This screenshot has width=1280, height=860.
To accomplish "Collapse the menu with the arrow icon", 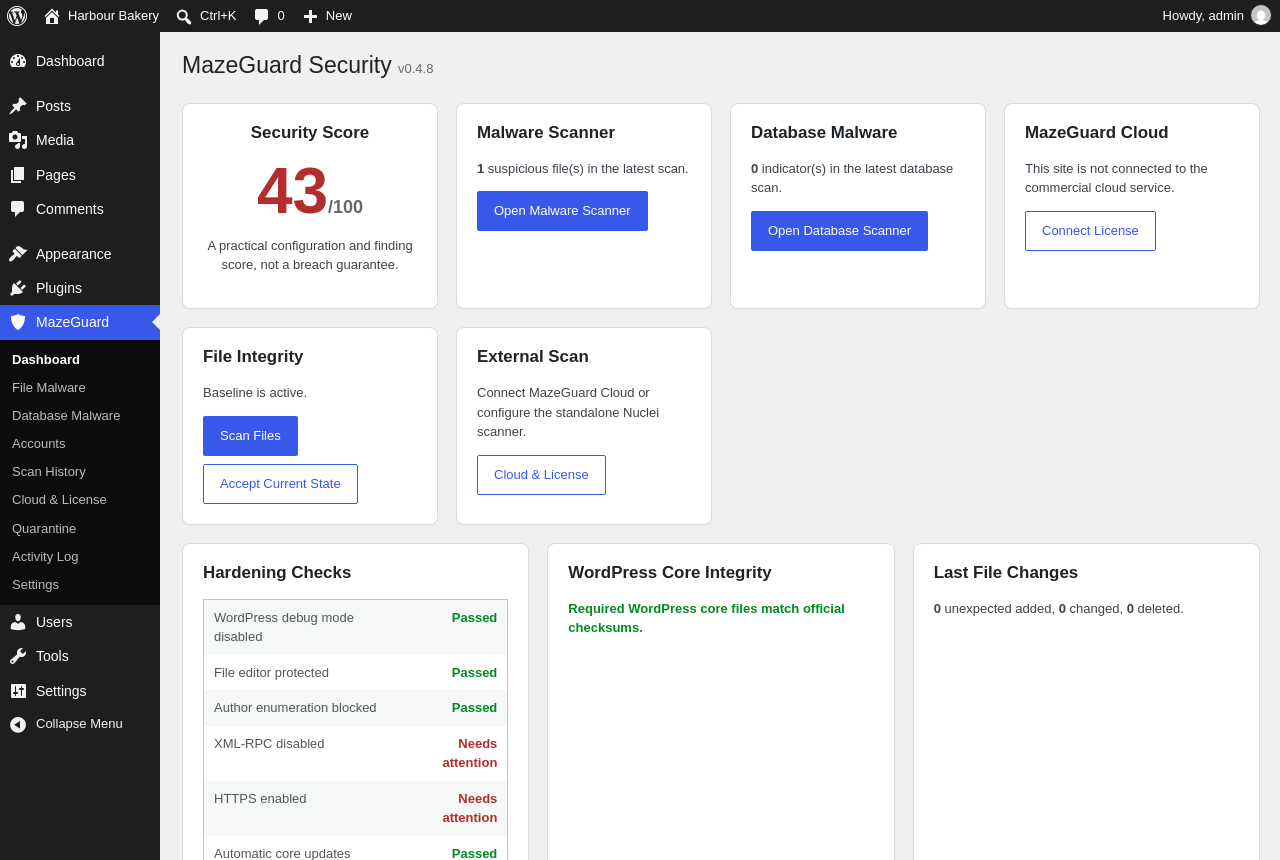I will pyautogui.click(x=18, y=724).
